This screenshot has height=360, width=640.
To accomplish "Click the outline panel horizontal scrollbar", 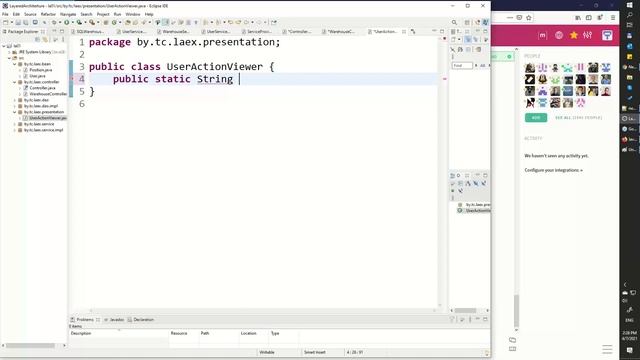I will [466, 311].
